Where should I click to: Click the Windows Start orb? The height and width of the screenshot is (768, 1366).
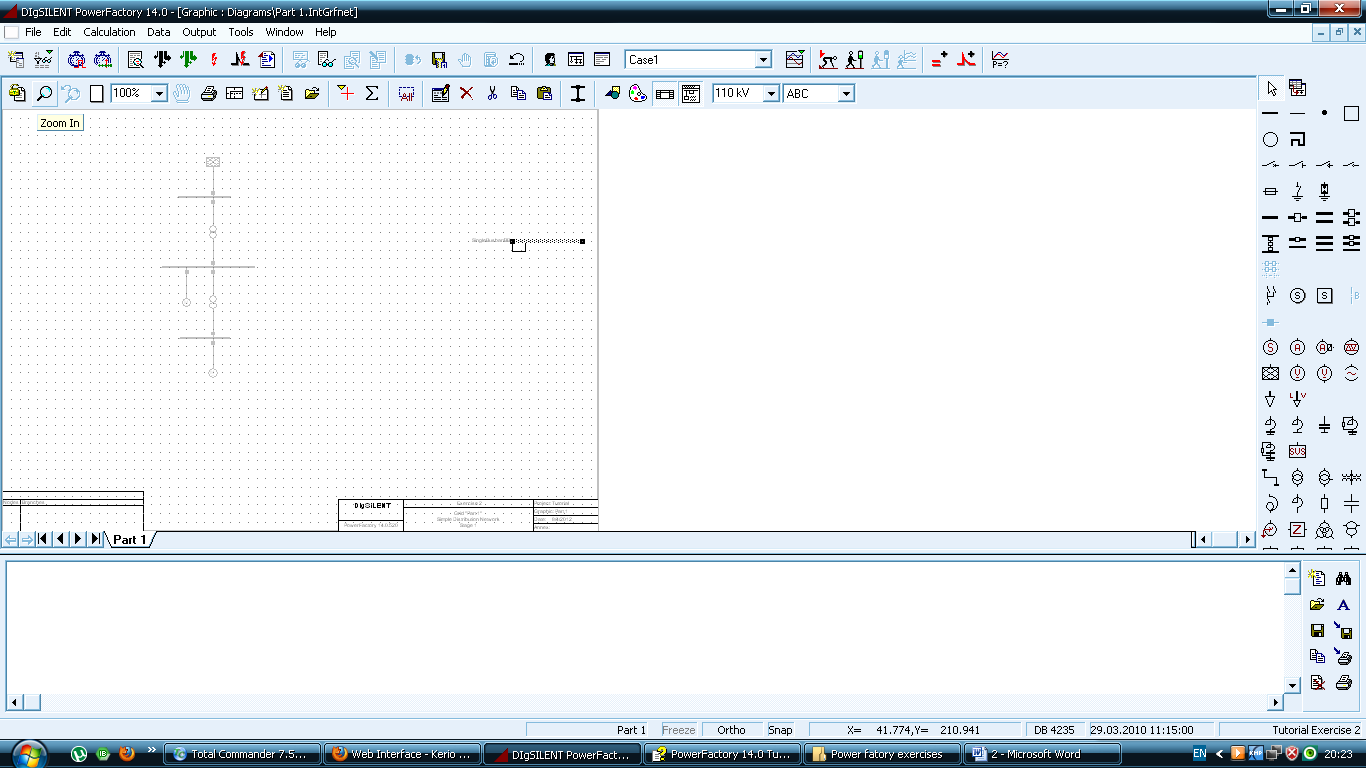point(29,753)
